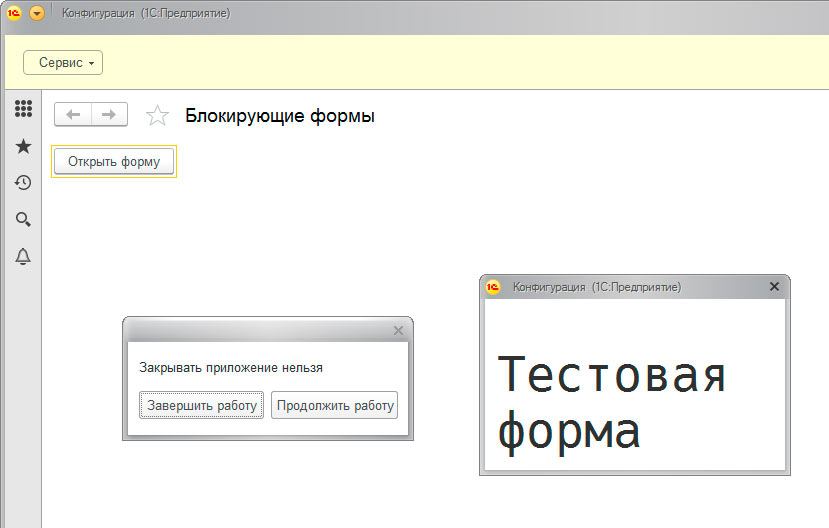This screenshot has height=528, width=829.
Task: Click the Открыть форму button
Action: tap(114, 161)
